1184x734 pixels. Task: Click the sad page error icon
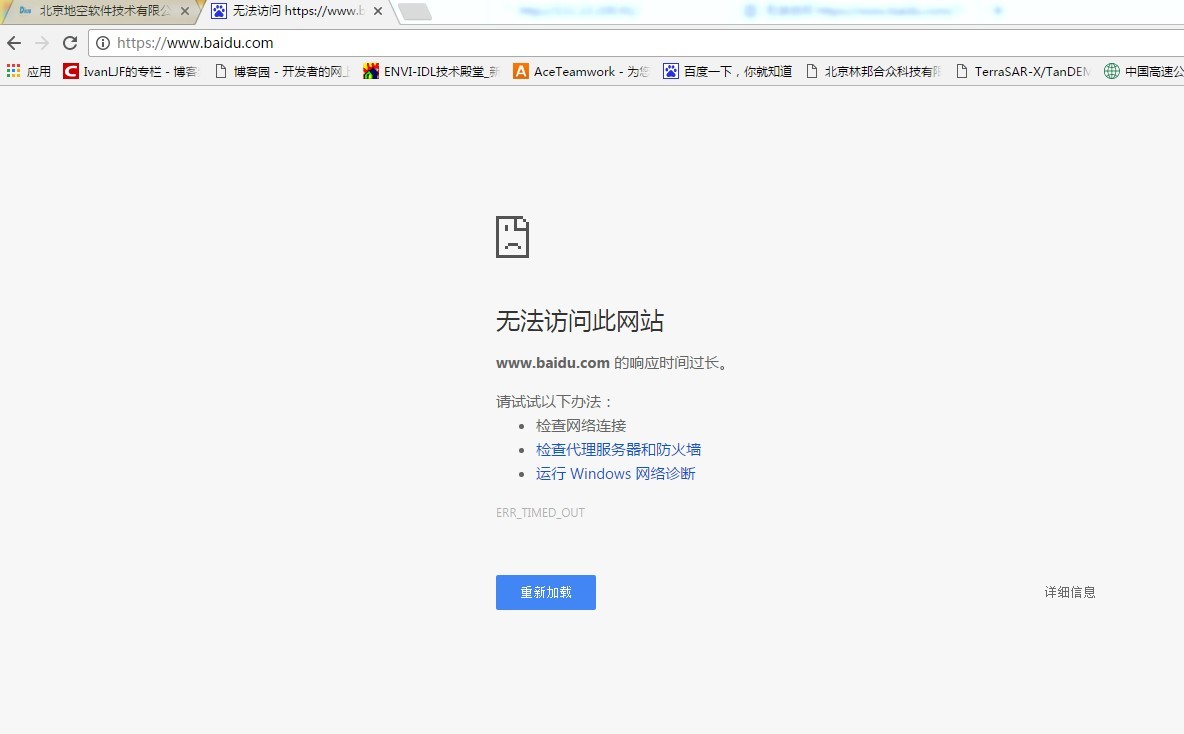click(x=512, y=237)
